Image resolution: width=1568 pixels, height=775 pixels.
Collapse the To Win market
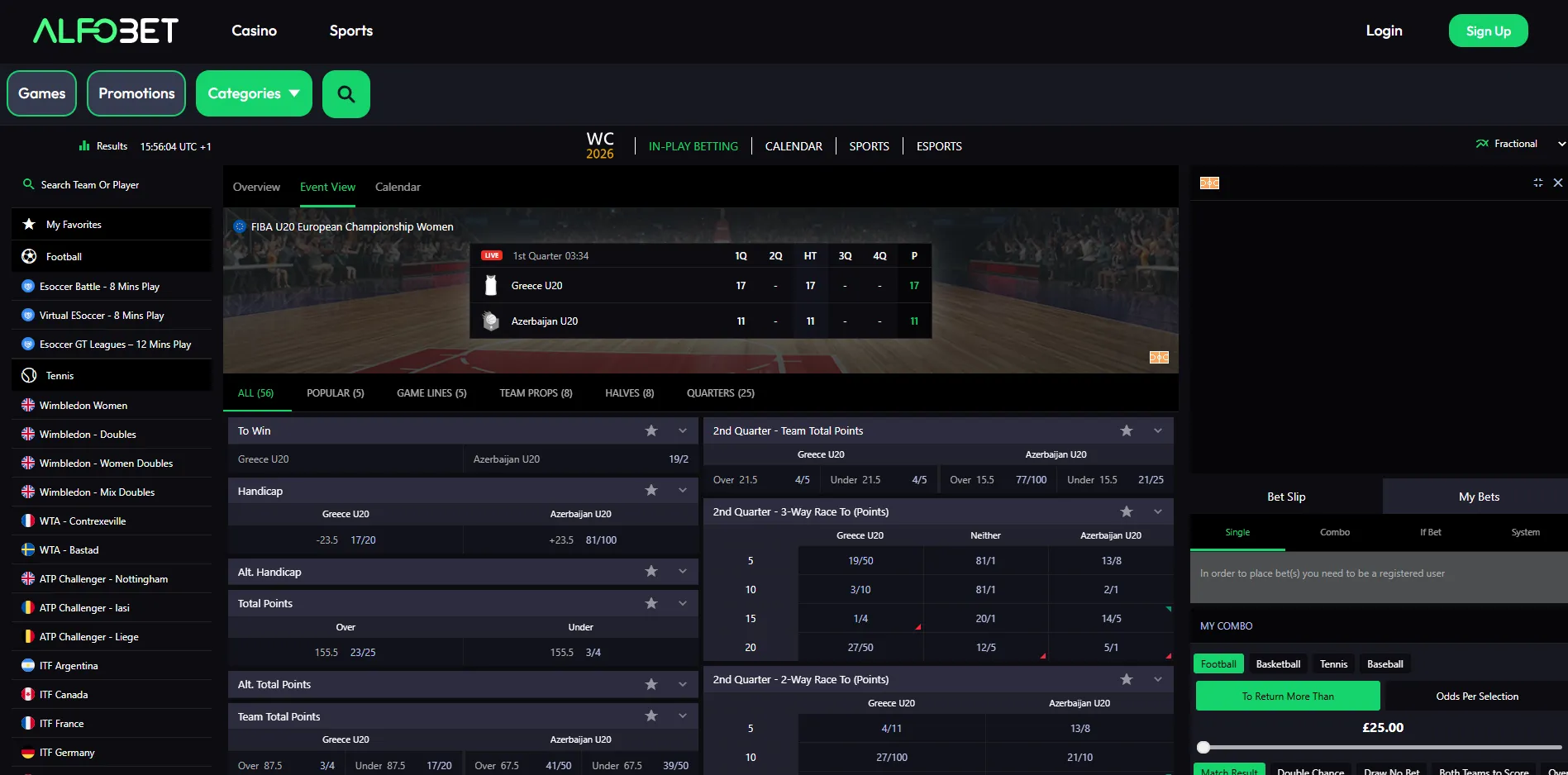tap(683, 430)
